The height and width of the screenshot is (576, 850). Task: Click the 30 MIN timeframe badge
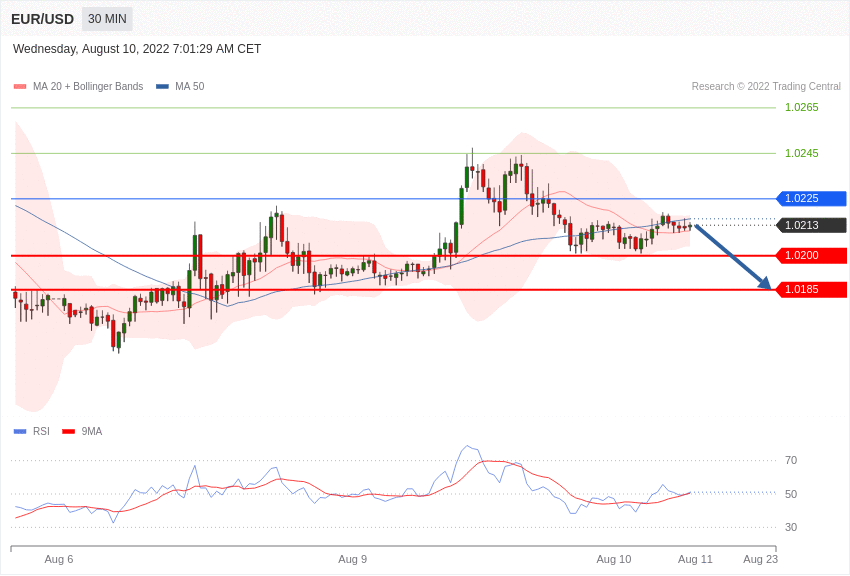coord(107,19)
